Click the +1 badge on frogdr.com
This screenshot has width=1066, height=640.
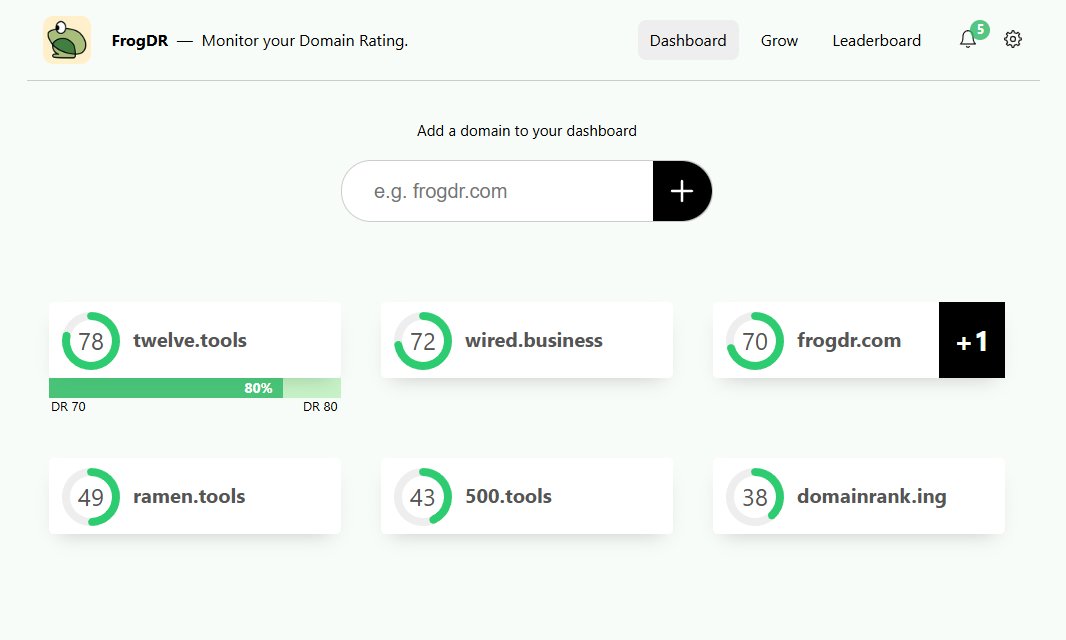[972, 340]
